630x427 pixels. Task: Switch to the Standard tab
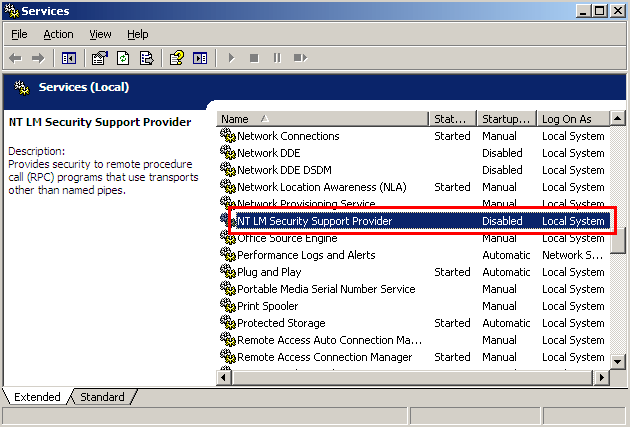(102, 397)
